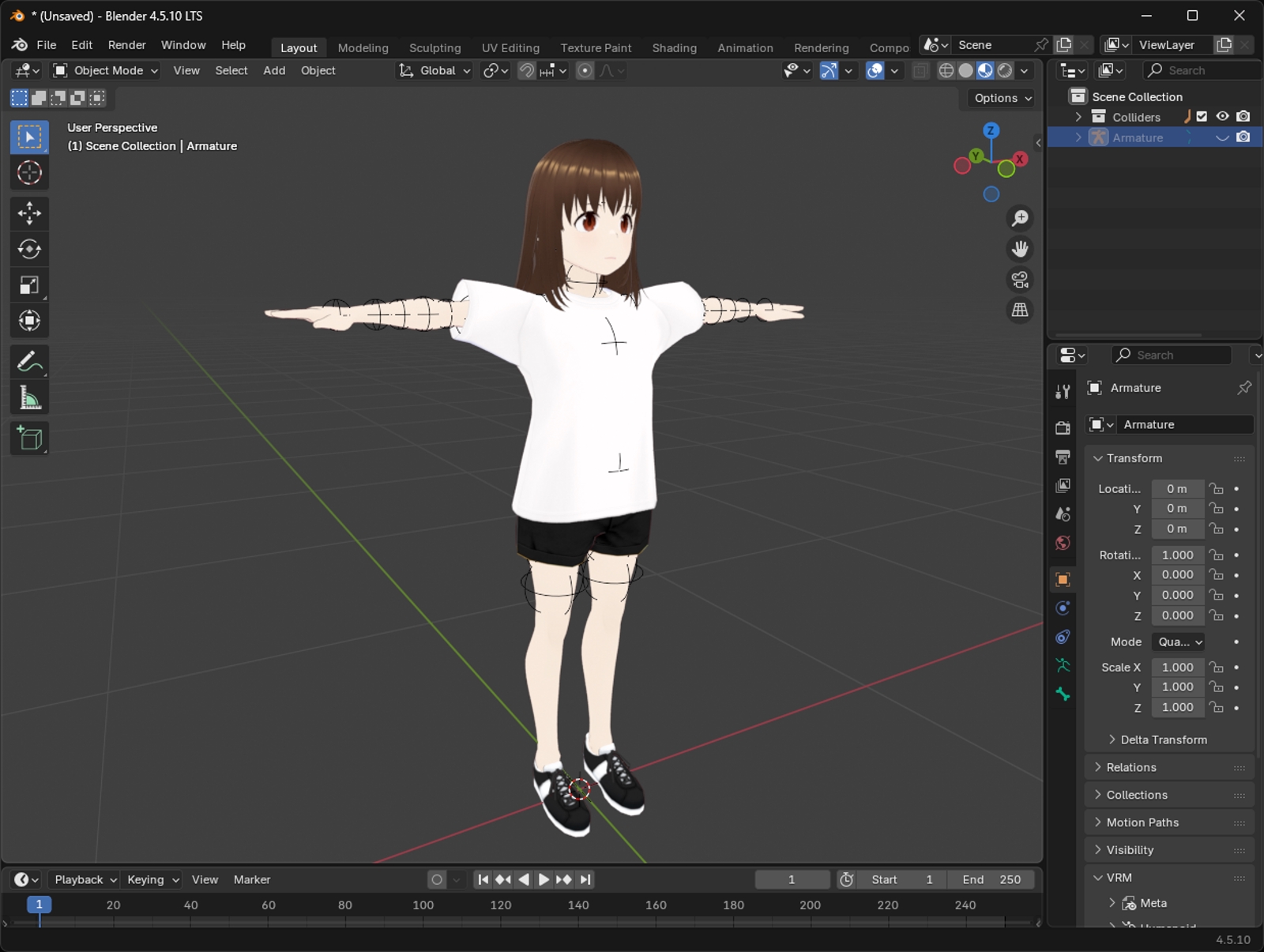Switch to the UV Editing workspace tab
1264x952 pixels.
tap(510, 47)
